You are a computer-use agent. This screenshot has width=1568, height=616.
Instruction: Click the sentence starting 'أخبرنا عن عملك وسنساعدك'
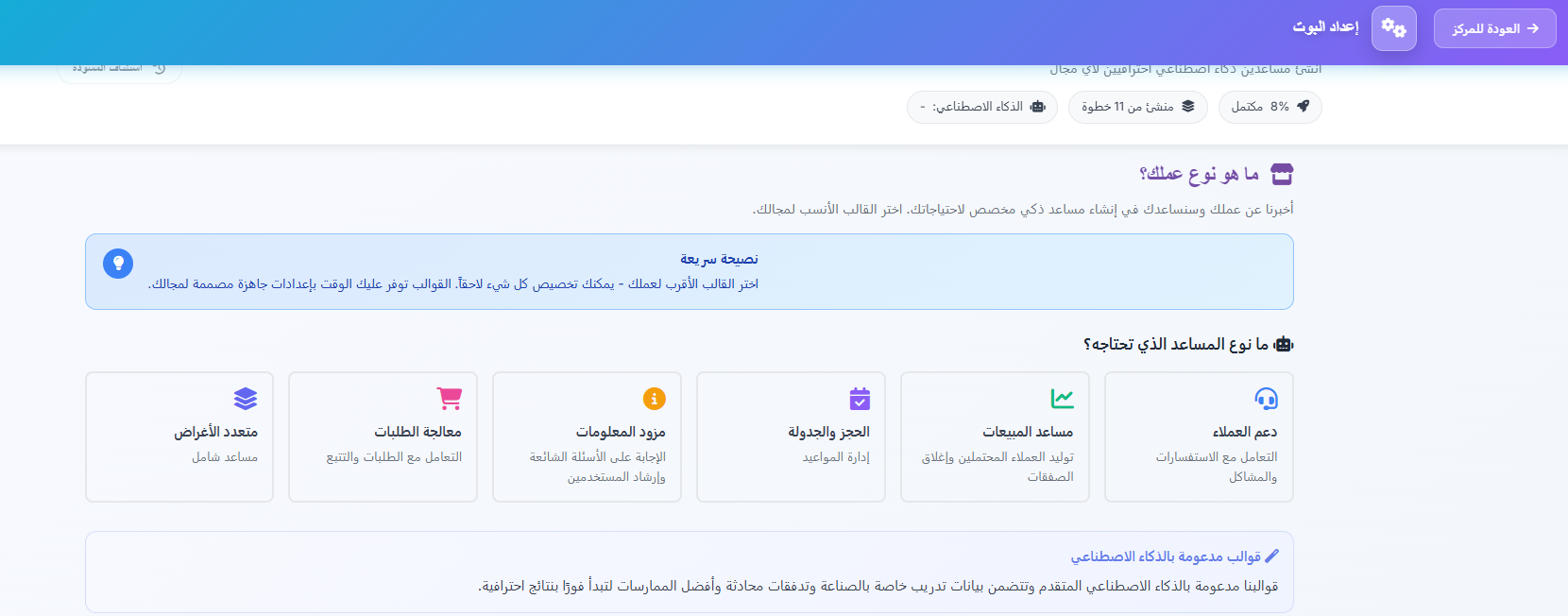(1023, 209)
